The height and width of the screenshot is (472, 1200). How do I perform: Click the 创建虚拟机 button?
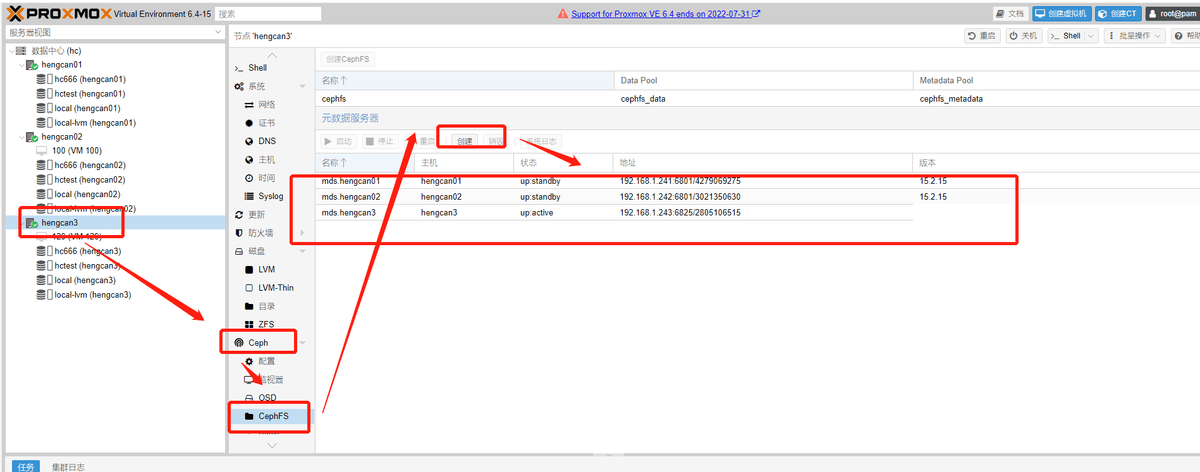coord(1061,14)
